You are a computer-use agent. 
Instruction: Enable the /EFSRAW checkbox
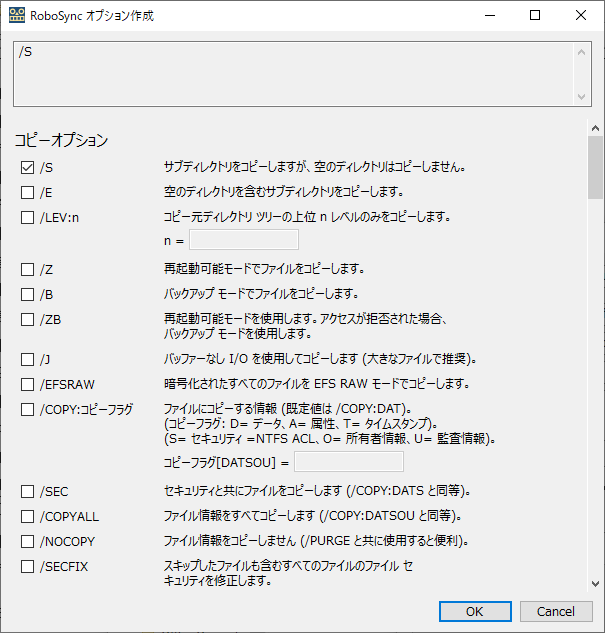click(27, 384)
